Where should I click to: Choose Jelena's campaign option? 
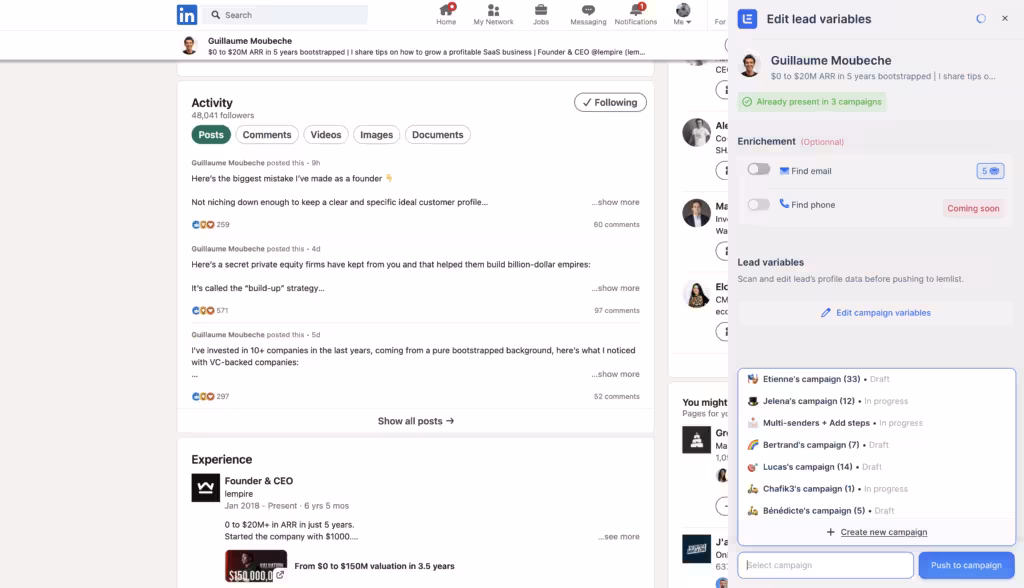808,401
